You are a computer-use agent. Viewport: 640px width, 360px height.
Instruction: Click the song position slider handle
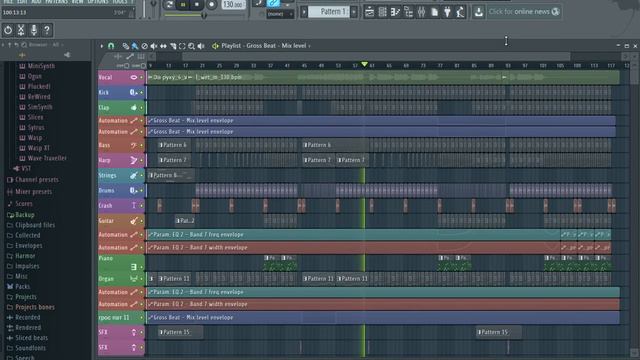click(204, 16)
